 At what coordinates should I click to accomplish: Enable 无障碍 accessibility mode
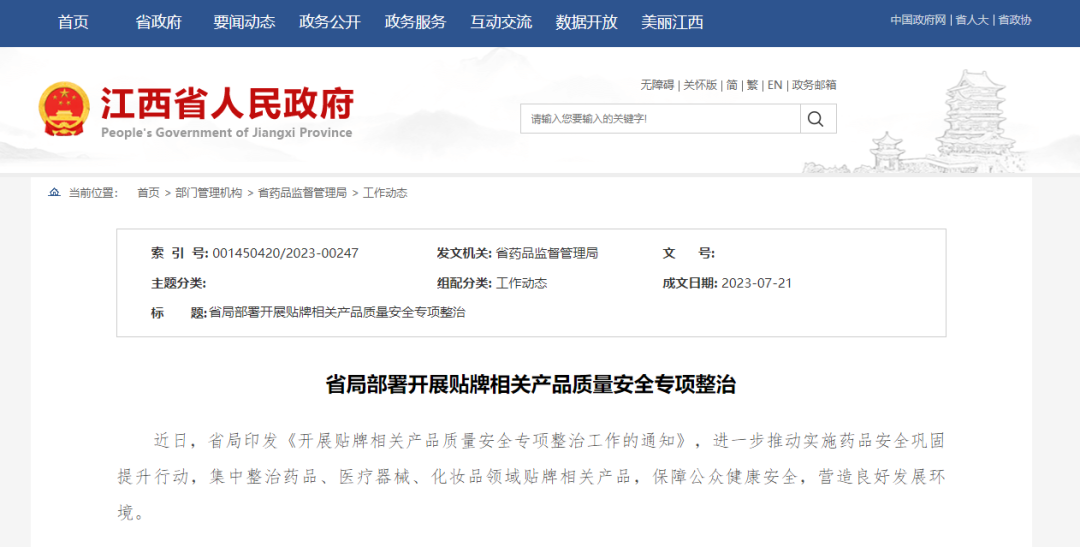[657, 85]
